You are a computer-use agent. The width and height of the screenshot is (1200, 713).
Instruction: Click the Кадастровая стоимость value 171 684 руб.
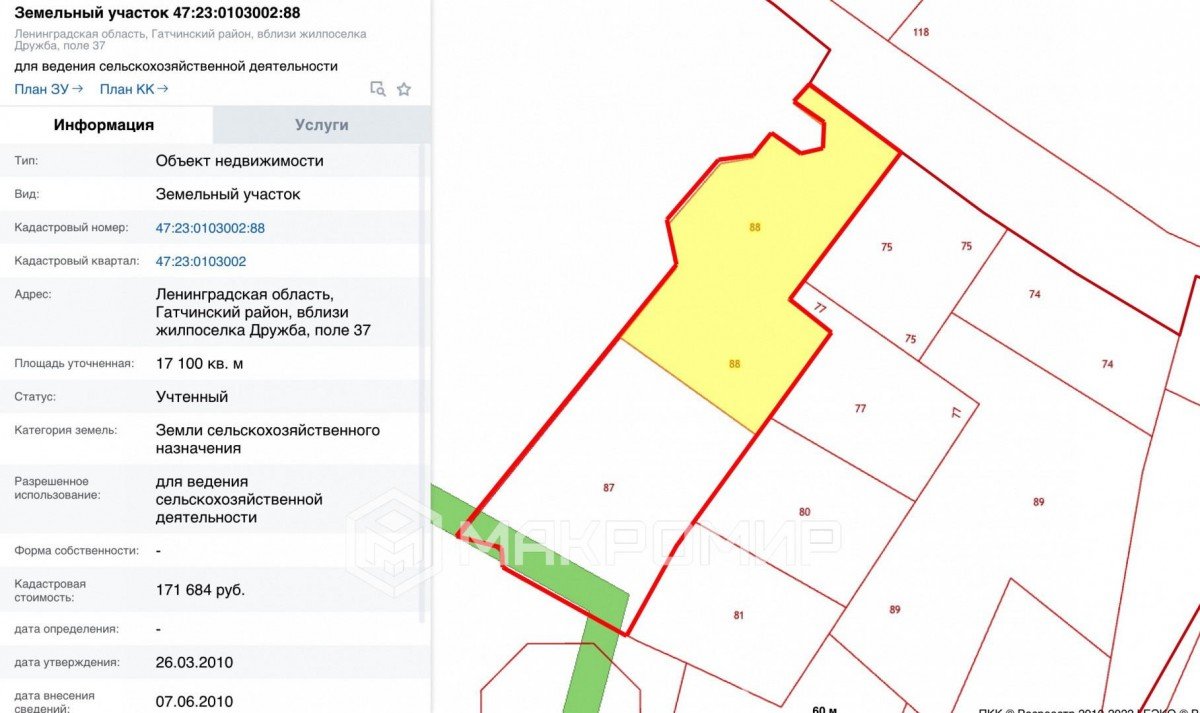coord(200,590)
